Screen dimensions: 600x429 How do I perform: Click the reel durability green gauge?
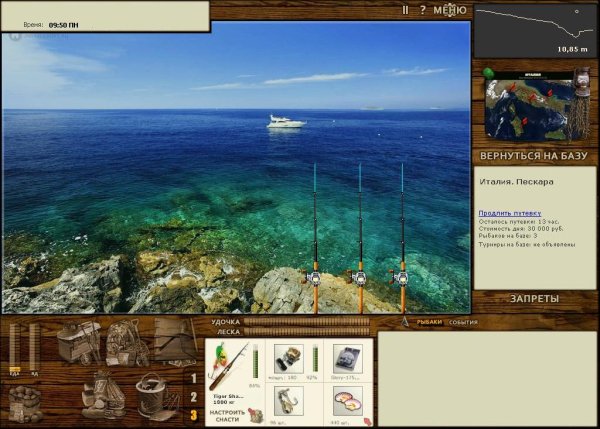[315, 358]
